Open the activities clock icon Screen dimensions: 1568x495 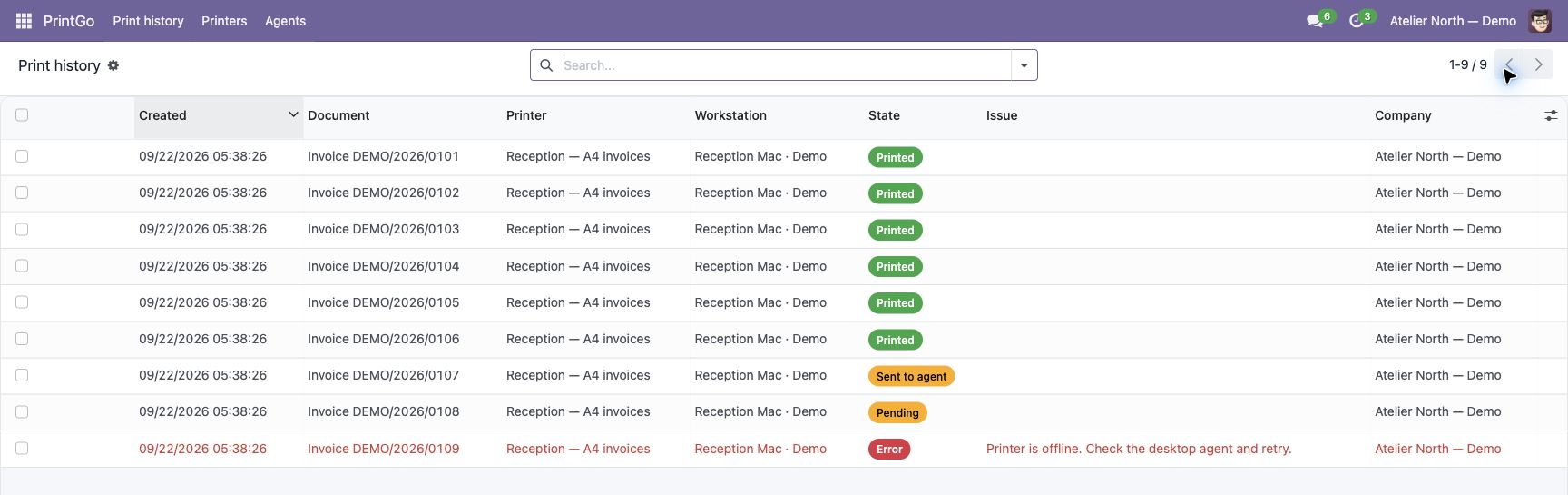[x=1357, y=21]
